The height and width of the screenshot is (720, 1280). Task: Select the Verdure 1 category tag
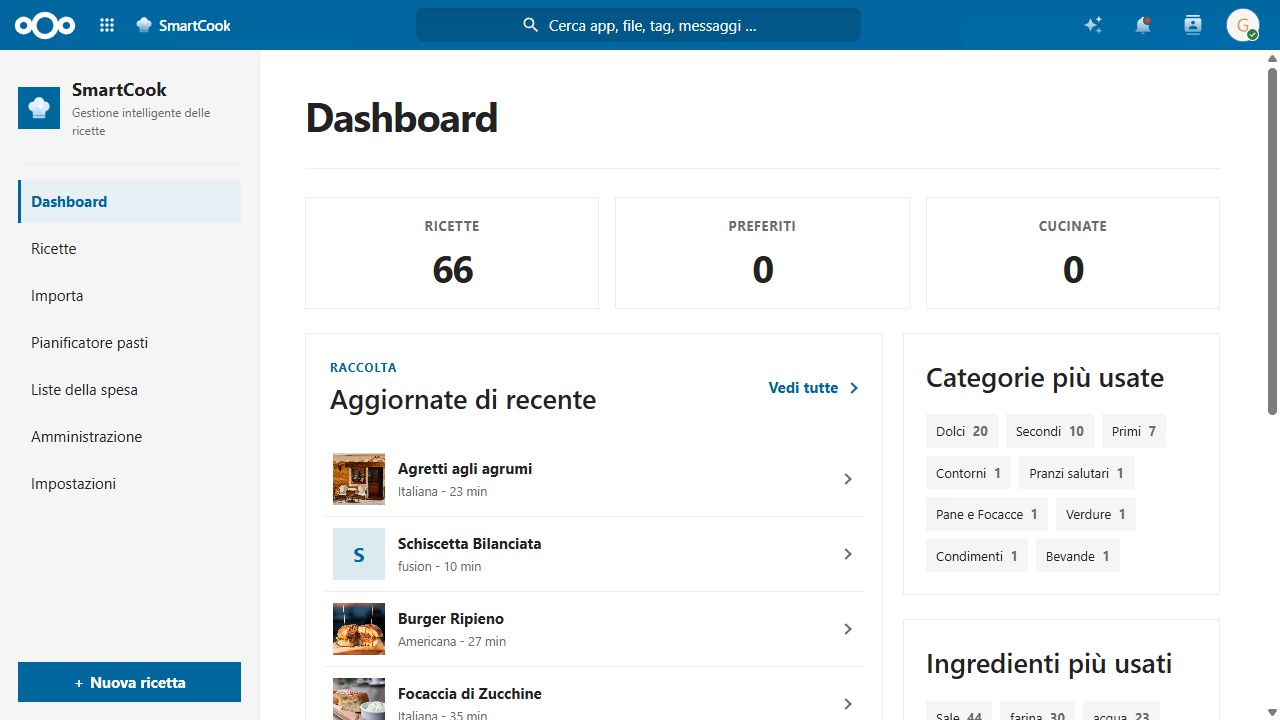[x=1096, y=514]
